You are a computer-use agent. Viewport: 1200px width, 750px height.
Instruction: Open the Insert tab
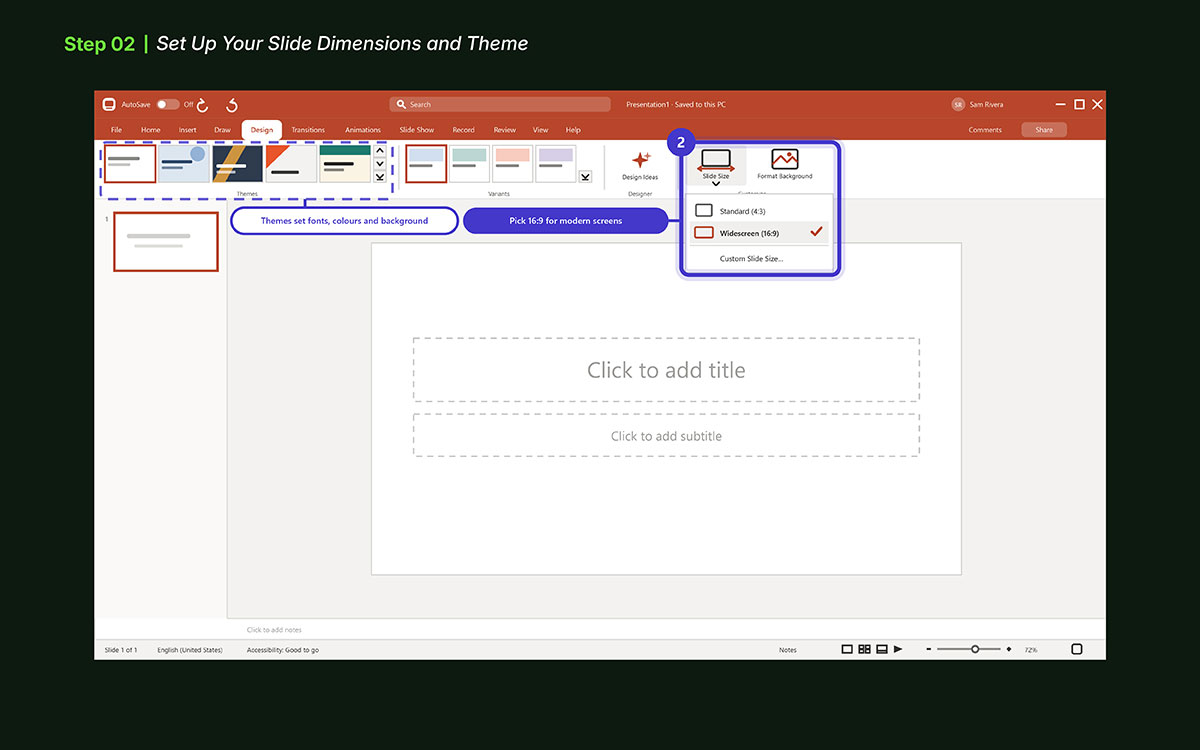click(x=188, y=130)
